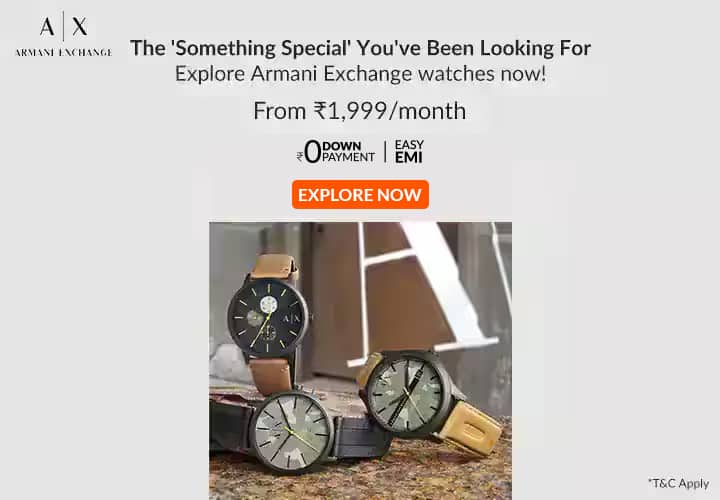This screenshot has width=720, height=500.
Task: Click the A|X logo on black watch dial
Action: click(x=291, y=319)
